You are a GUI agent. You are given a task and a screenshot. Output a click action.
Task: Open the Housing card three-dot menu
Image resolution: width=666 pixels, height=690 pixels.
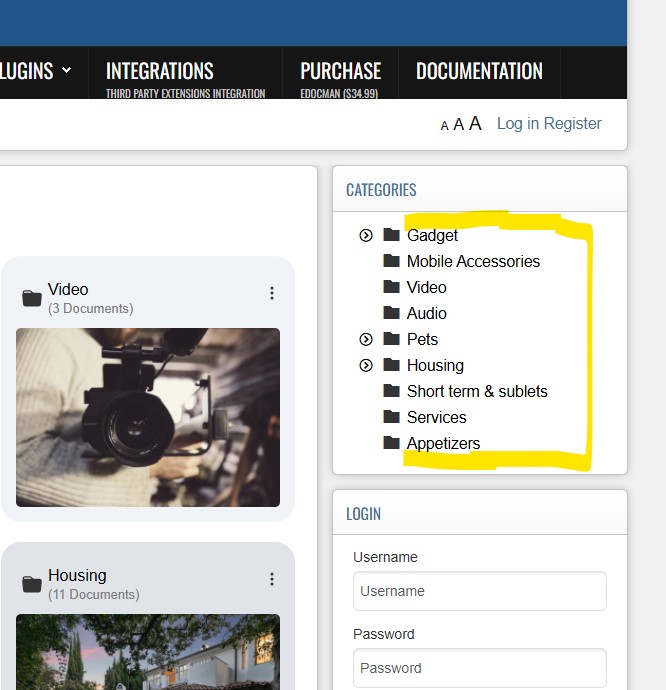[272, 579]
